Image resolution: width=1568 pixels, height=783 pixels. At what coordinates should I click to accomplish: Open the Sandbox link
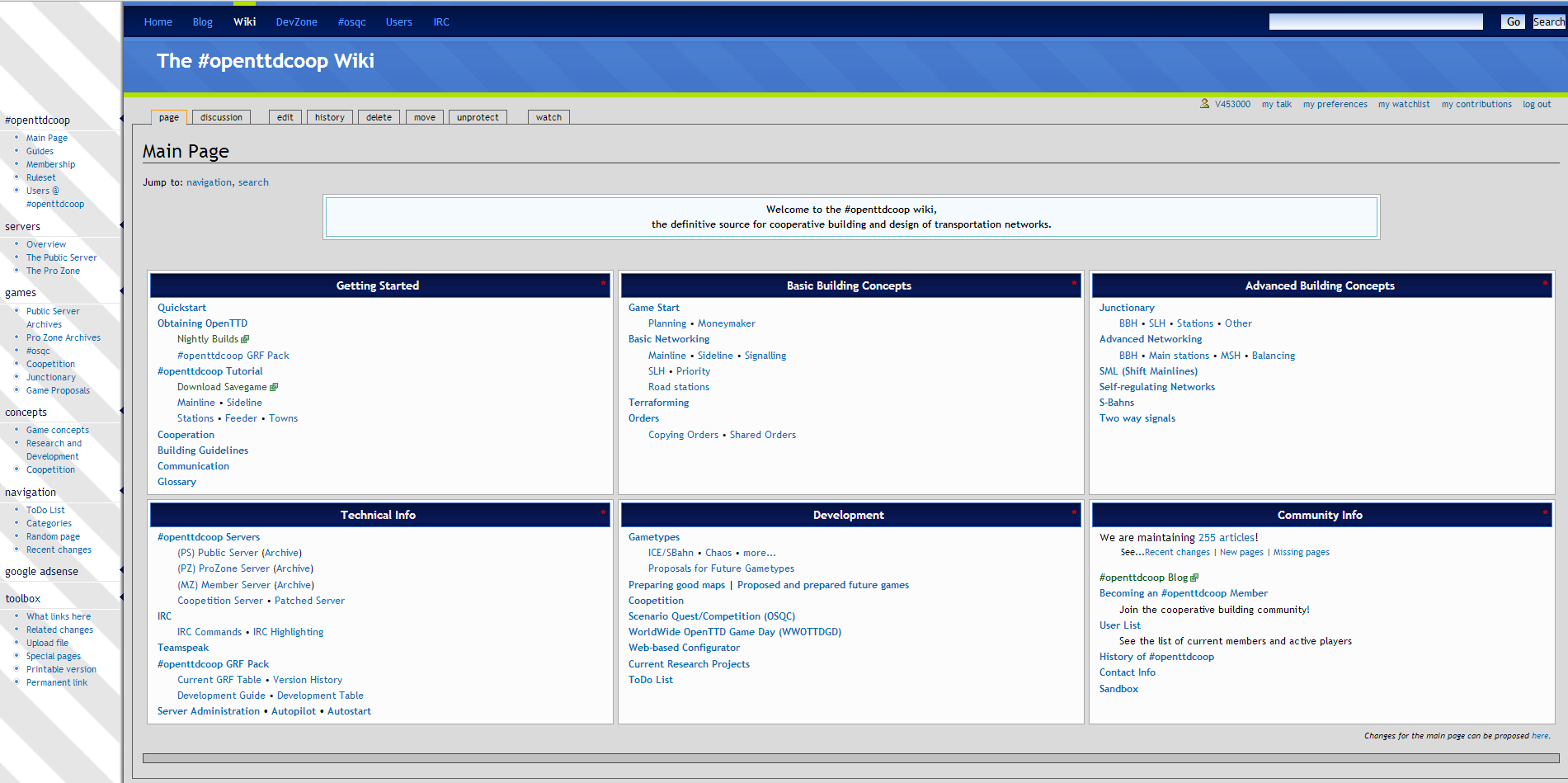(1119, 689)
